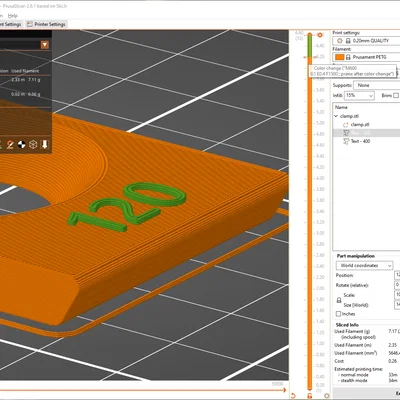Open the Infill 15% dropdown
This screenshot has width=400, height=400.
click(359, 96)
